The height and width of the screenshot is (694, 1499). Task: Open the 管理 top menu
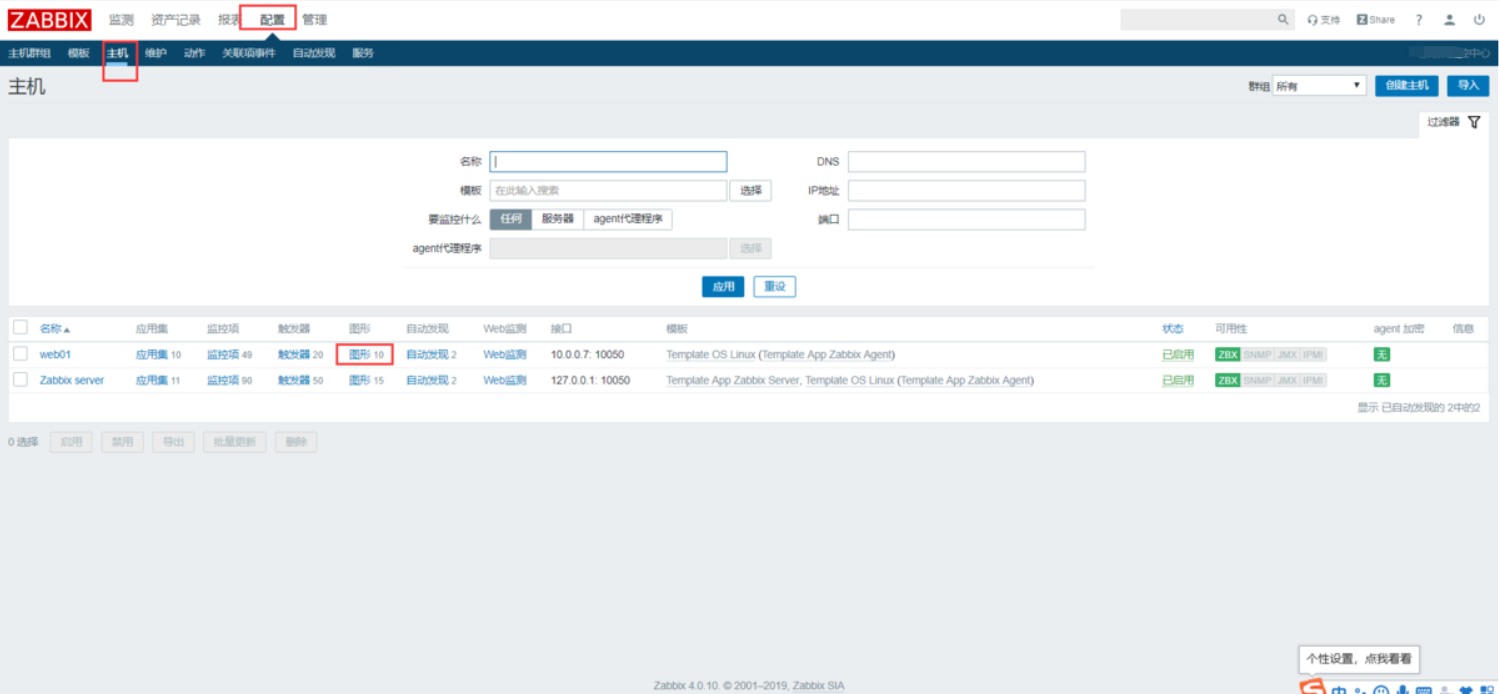pyautogui.click(x=315, y=20)
